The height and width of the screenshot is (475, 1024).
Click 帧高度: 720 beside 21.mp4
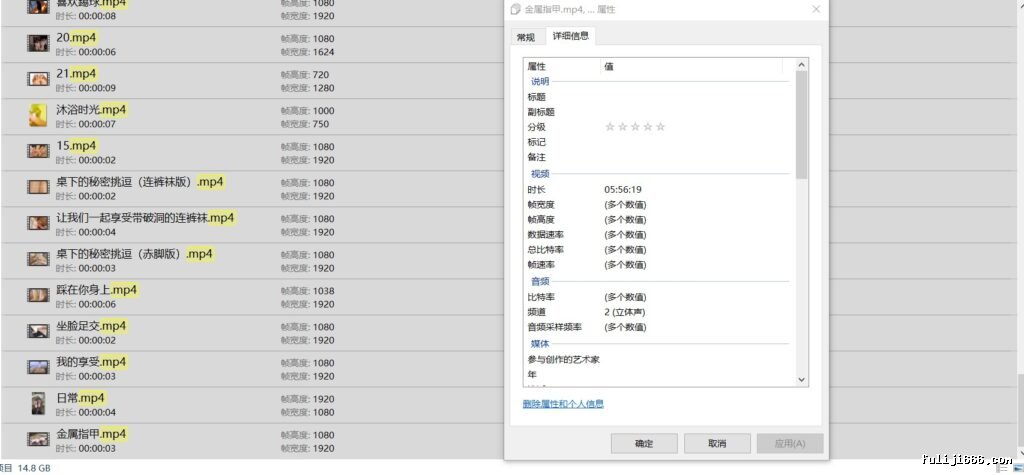[x=305, y=74]
